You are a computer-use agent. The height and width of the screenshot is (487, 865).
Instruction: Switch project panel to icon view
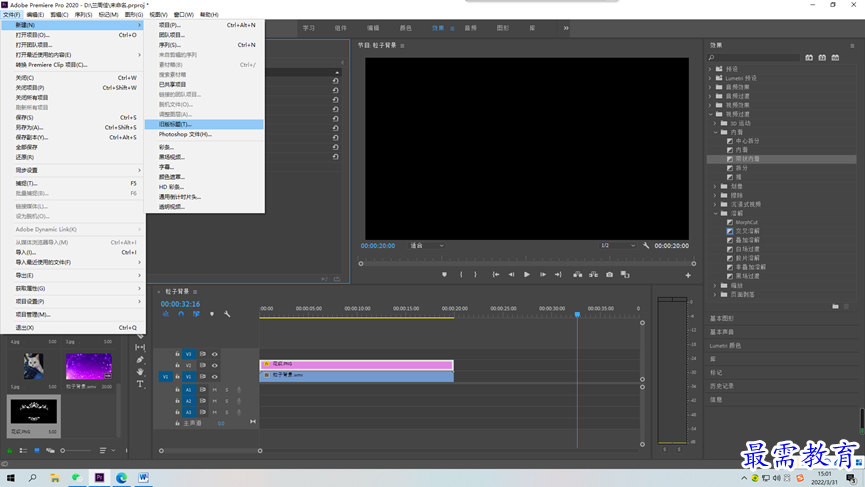37,451
